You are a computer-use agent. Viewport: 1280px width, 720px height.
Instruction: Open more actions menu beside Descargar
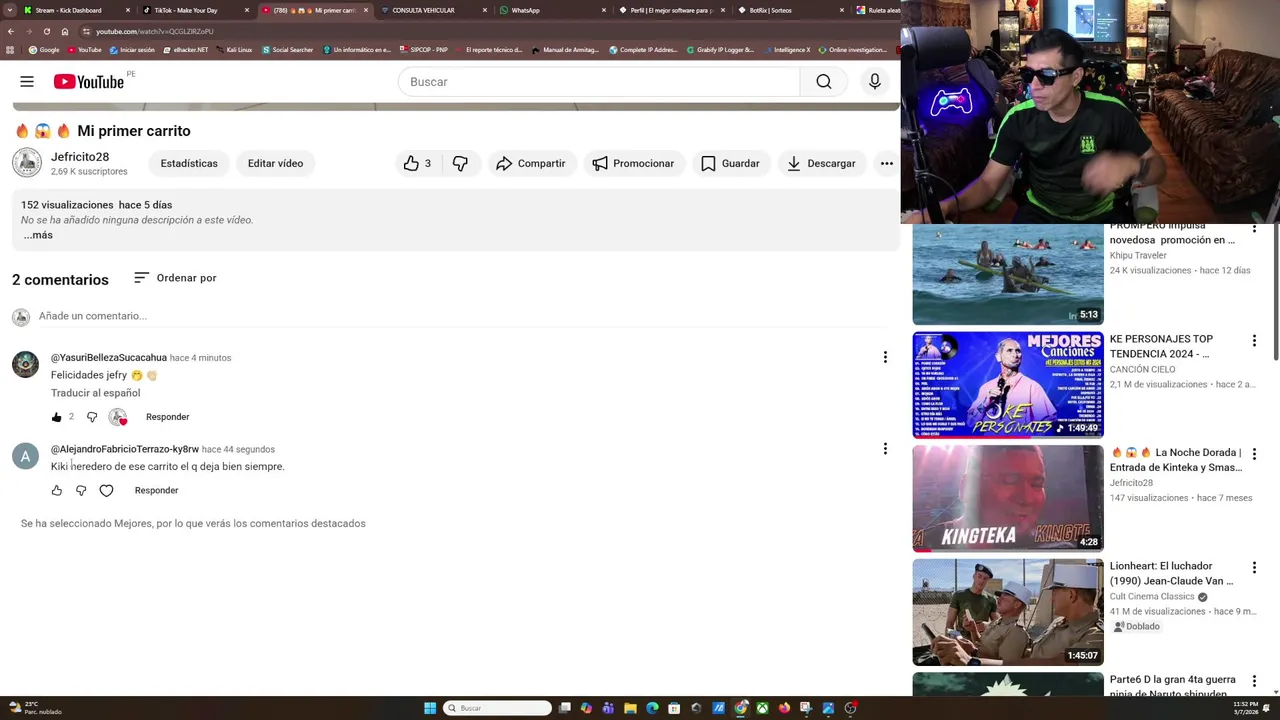pyautogui.click(x=886, y=163)
